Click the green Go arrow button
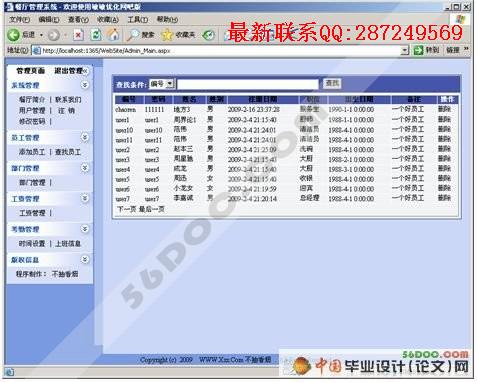The height and width of the screenshot is (382, 477). point(418,50)
